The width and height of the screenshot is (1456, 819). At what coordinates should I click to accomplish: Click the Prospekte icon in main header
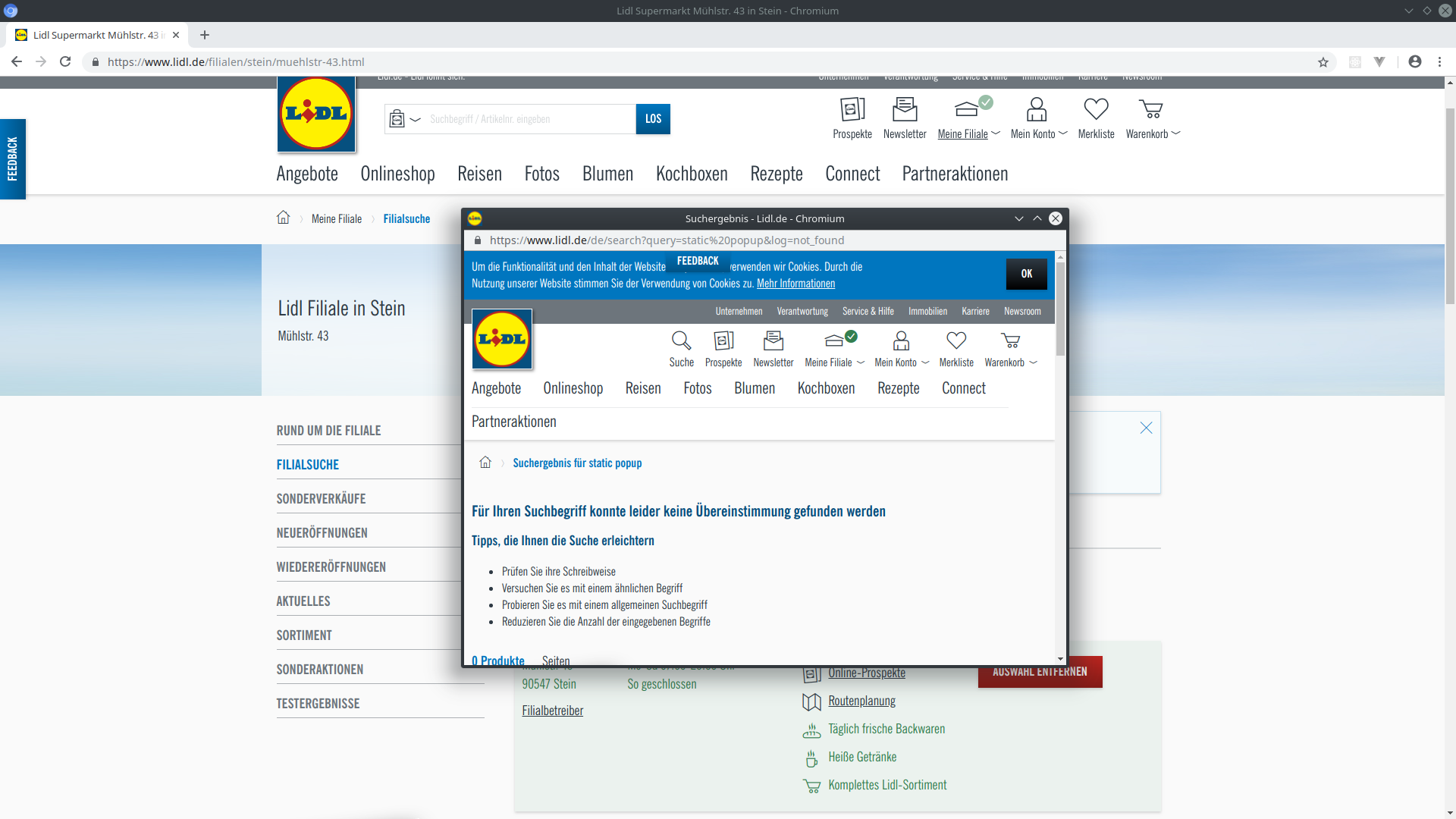[x=852, y=110]
